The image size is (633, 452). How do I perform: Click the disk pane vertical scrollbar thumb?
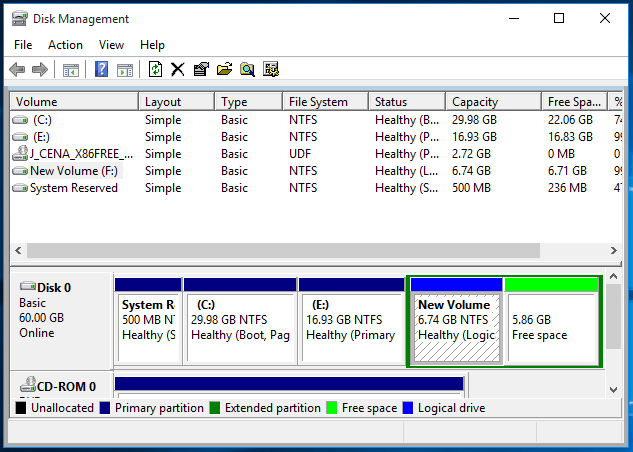(x=614, y=316)
